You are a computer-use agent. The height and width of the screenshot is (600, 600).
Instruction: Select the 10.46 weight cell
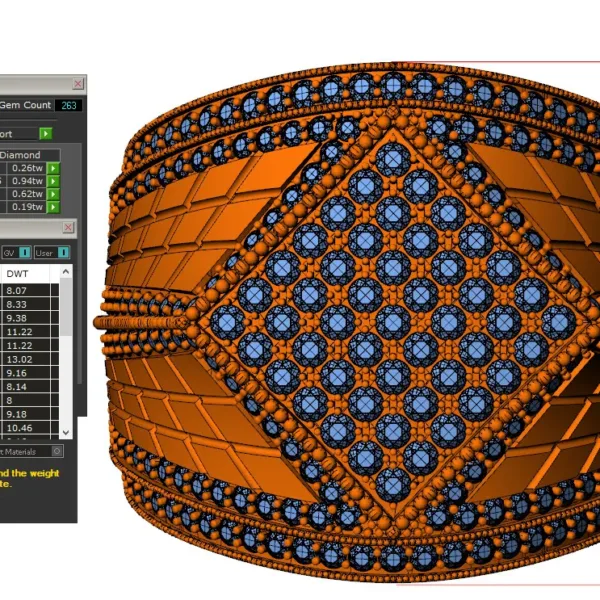pyautogui.click(x=26, y=428)
